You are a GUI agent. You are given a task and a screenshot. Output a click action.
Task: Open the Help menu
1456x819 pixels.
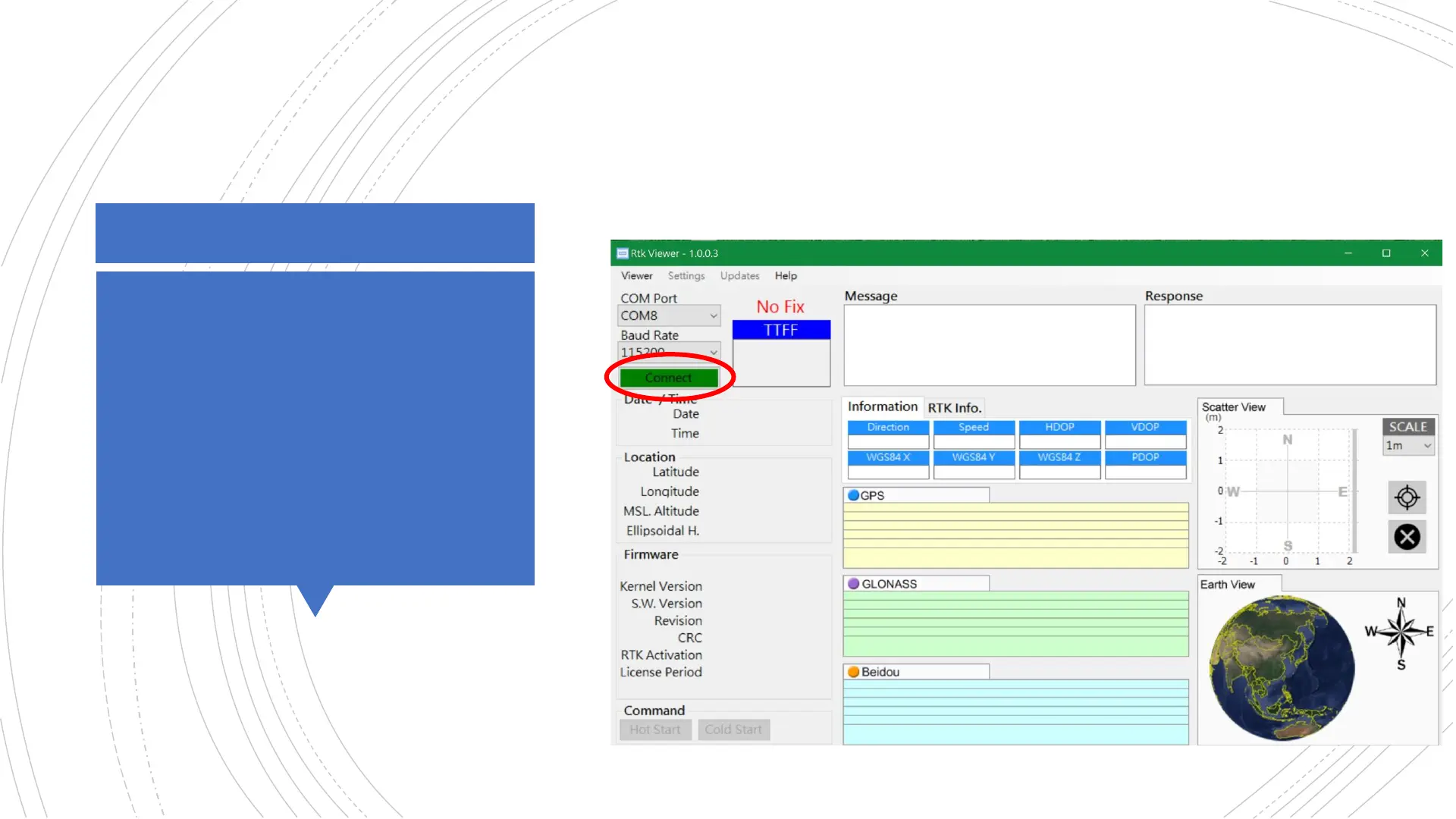click(x=786, y=276)
